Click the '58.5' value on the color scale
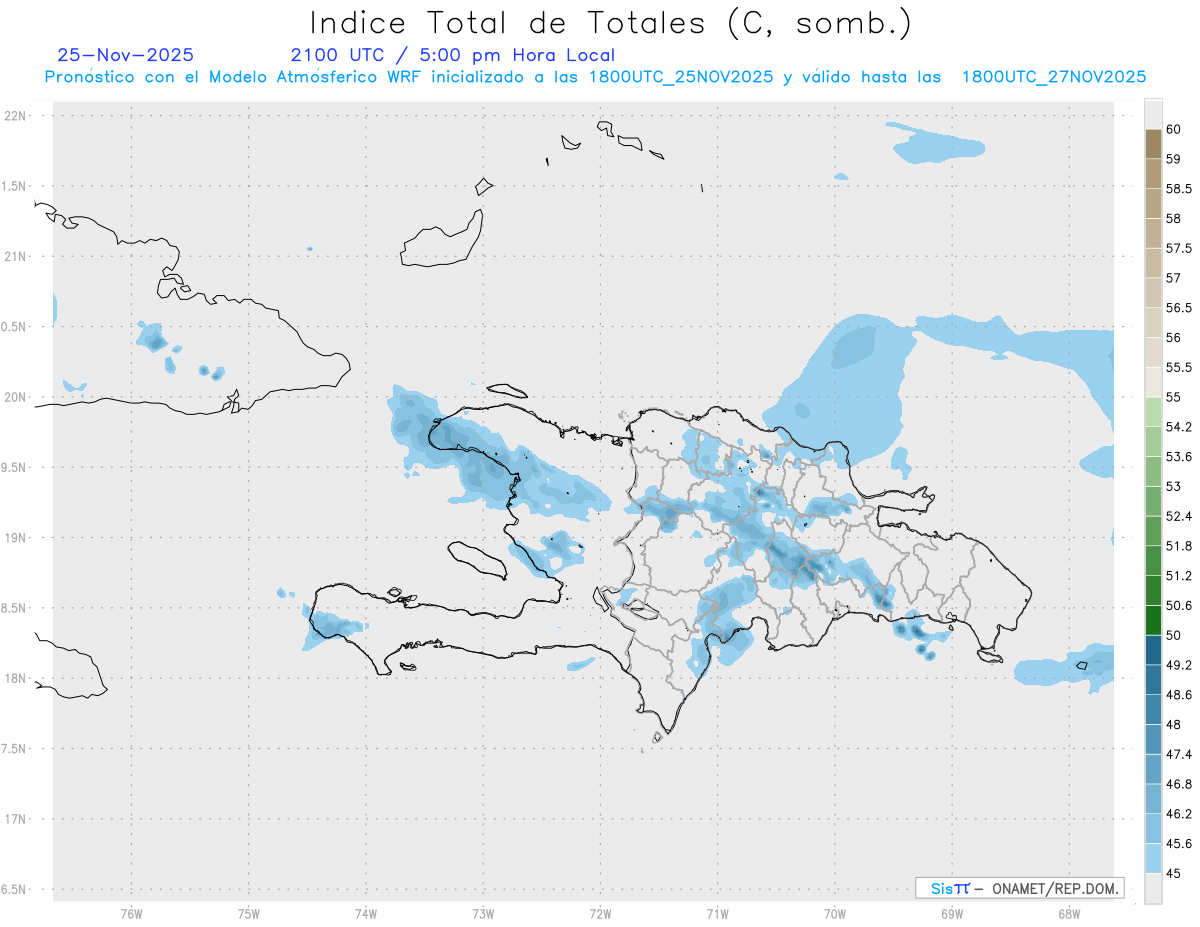The image size is (1200, 927). 1179,188
